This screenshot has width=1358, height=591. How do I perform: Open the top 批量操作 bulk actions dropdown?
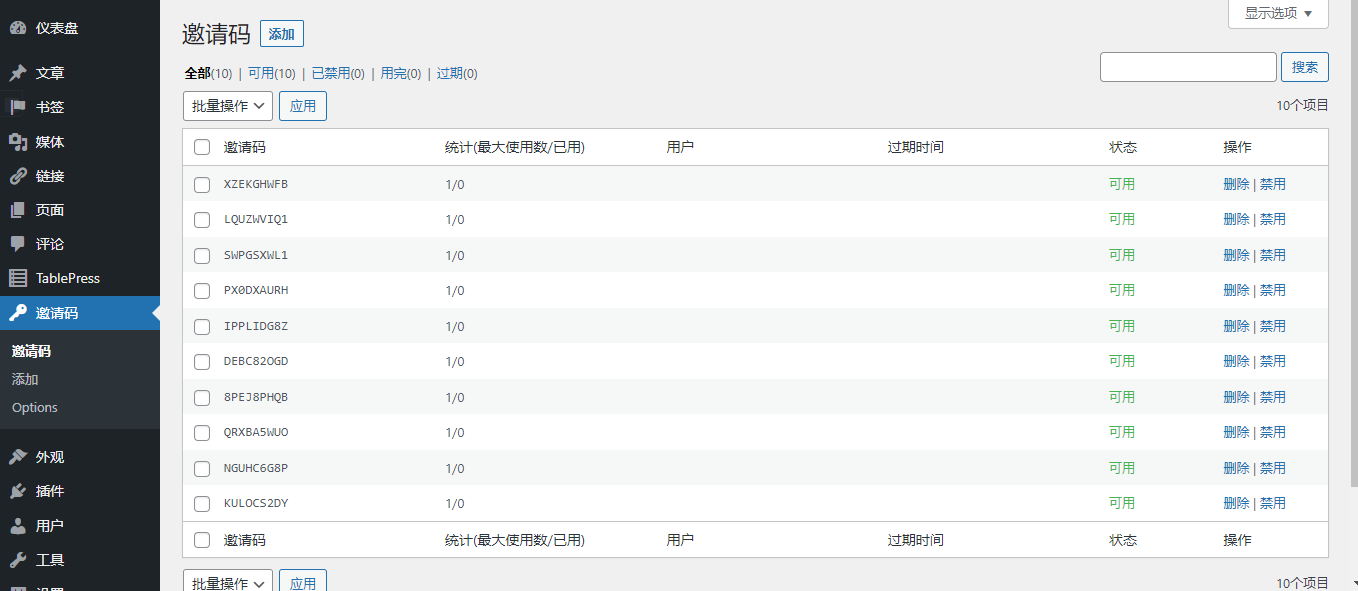click(228, 106)
